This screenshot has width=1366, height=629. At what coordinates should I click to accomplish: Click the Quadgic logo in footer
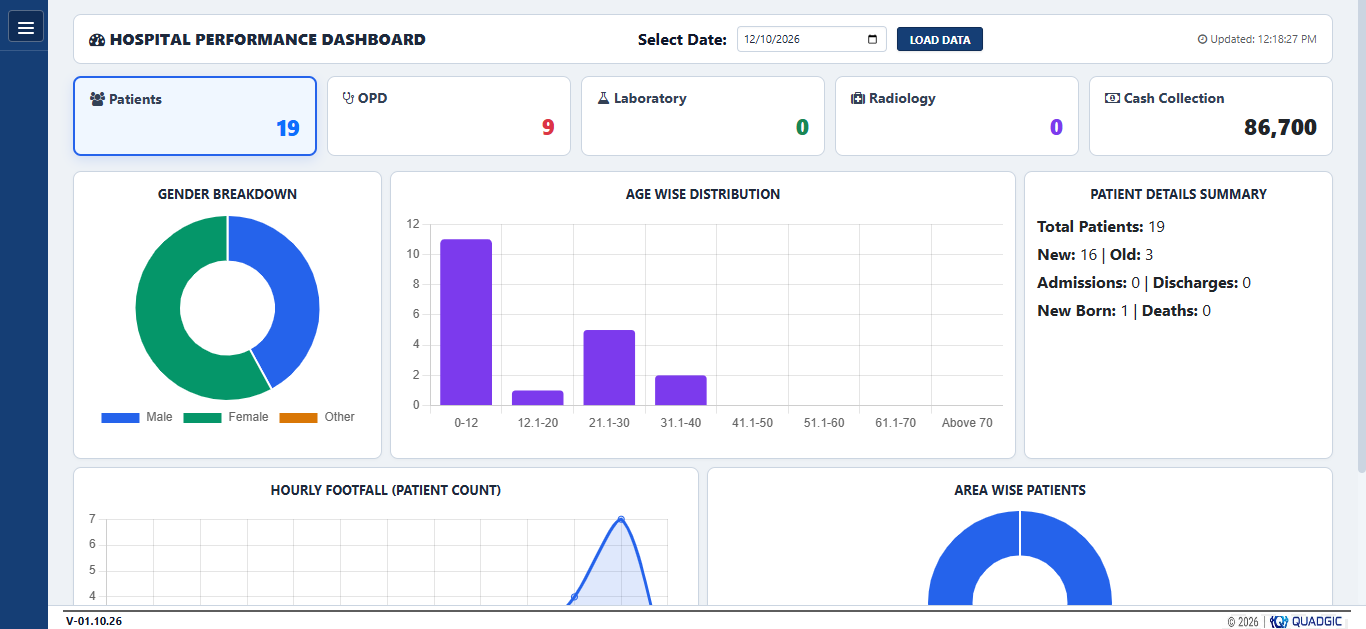coord(1306,621)
